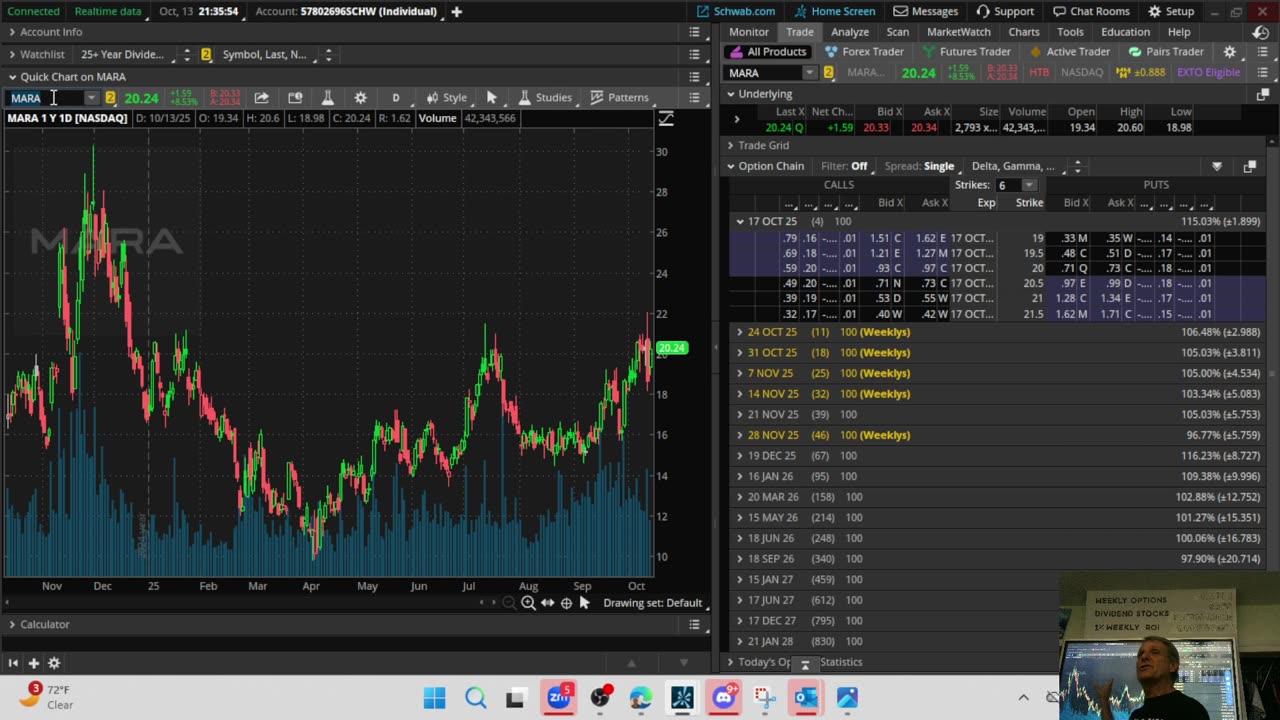This screenshot has height=720, width=1280.
Task: Collapse the left sidebar with the arrow-bar icon
Action: pyautogui.click(x=13, y=663)
